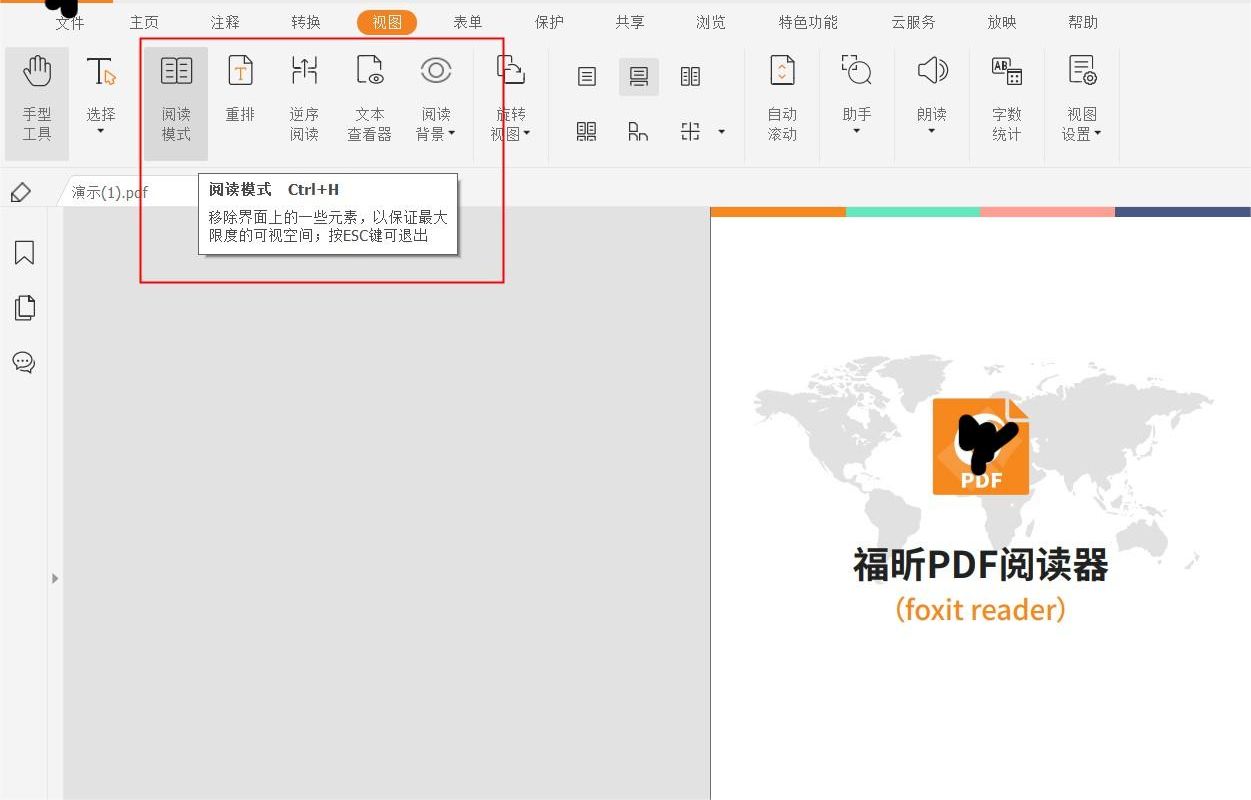The height and width of the screenshot is (800, 1251).
Task: Click the sidebar collapse arrow on the left edge
Action: click(x=55, y=578)
